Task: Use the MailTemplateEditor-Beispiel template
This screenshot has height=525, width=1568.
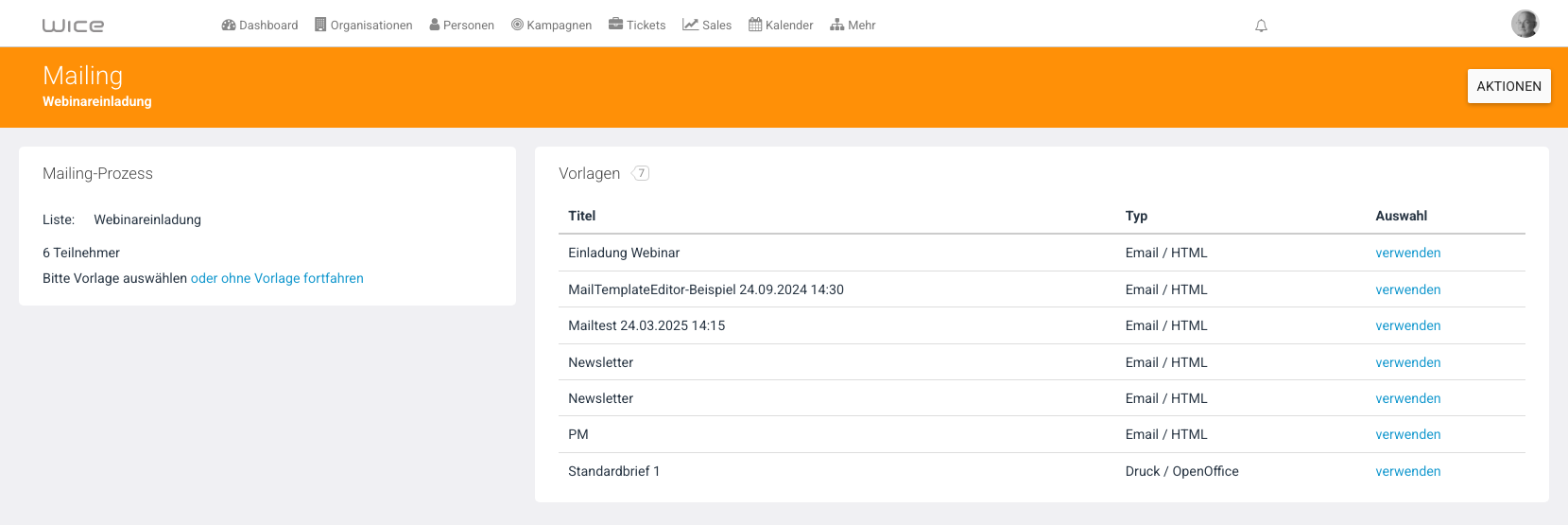Action: point(1407,289)
